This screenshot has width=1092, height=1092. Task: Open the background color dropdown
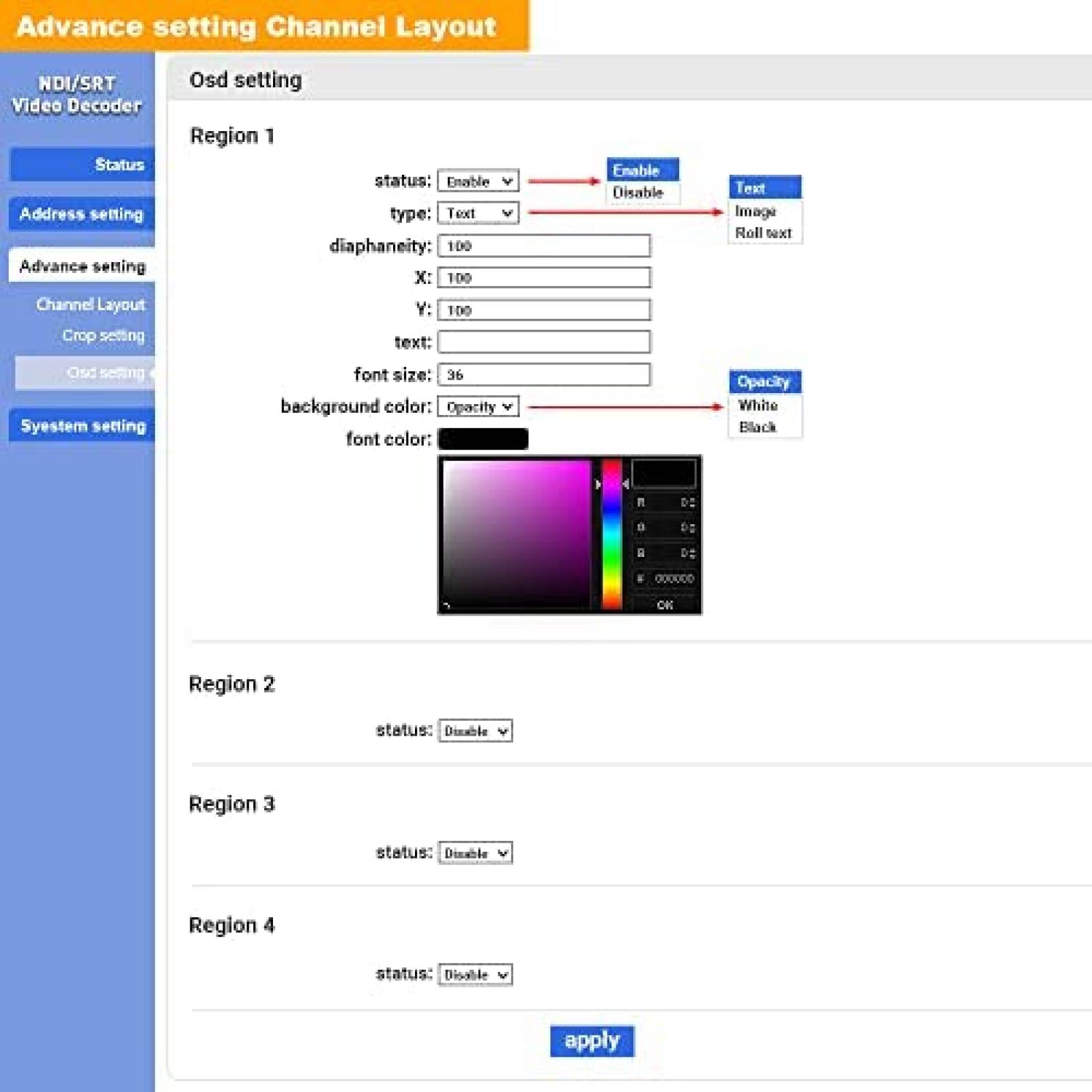tap(478, 407)
